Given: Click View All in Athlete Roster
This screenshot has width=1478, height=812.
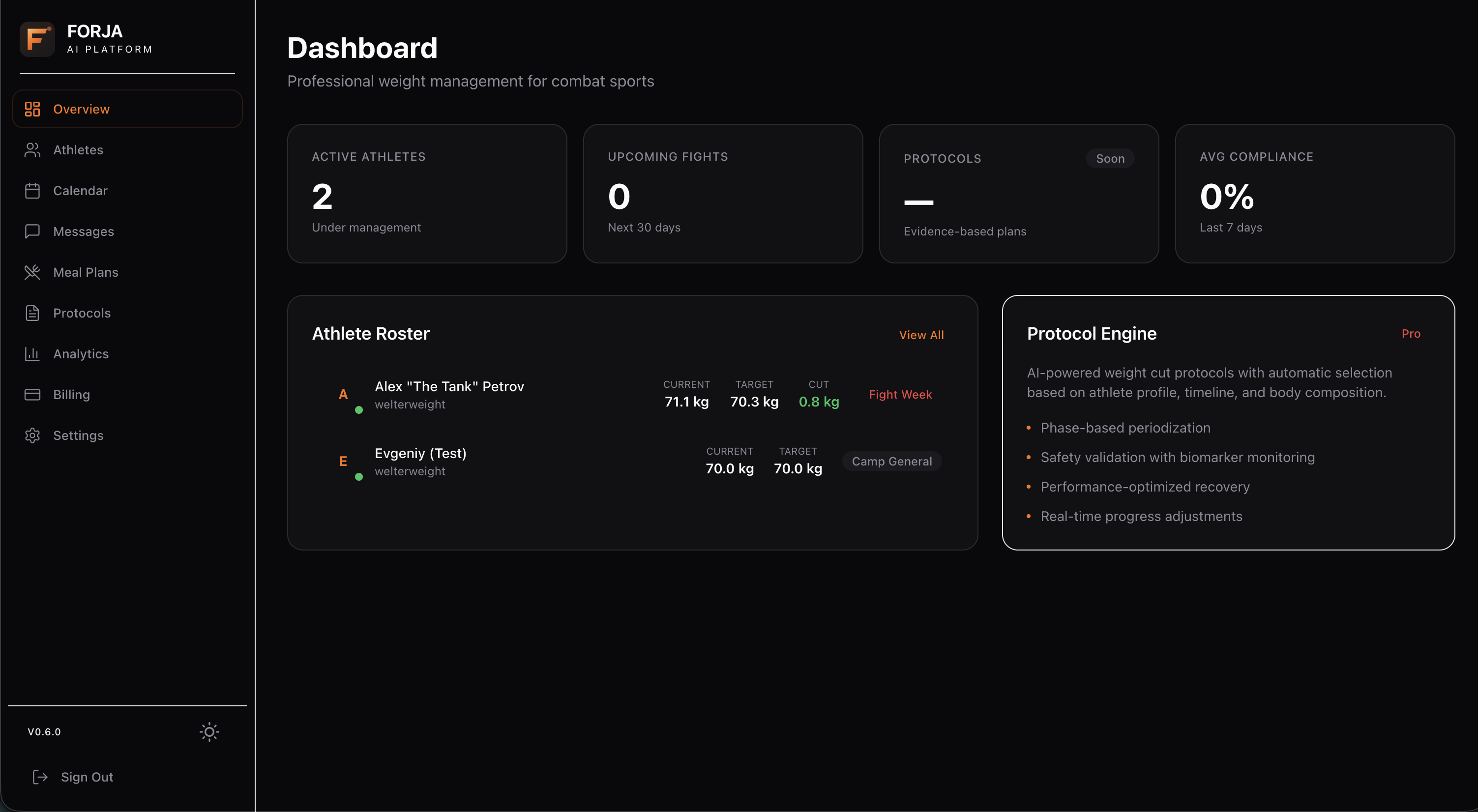Looking at the screenshot, I should point(921,335).
